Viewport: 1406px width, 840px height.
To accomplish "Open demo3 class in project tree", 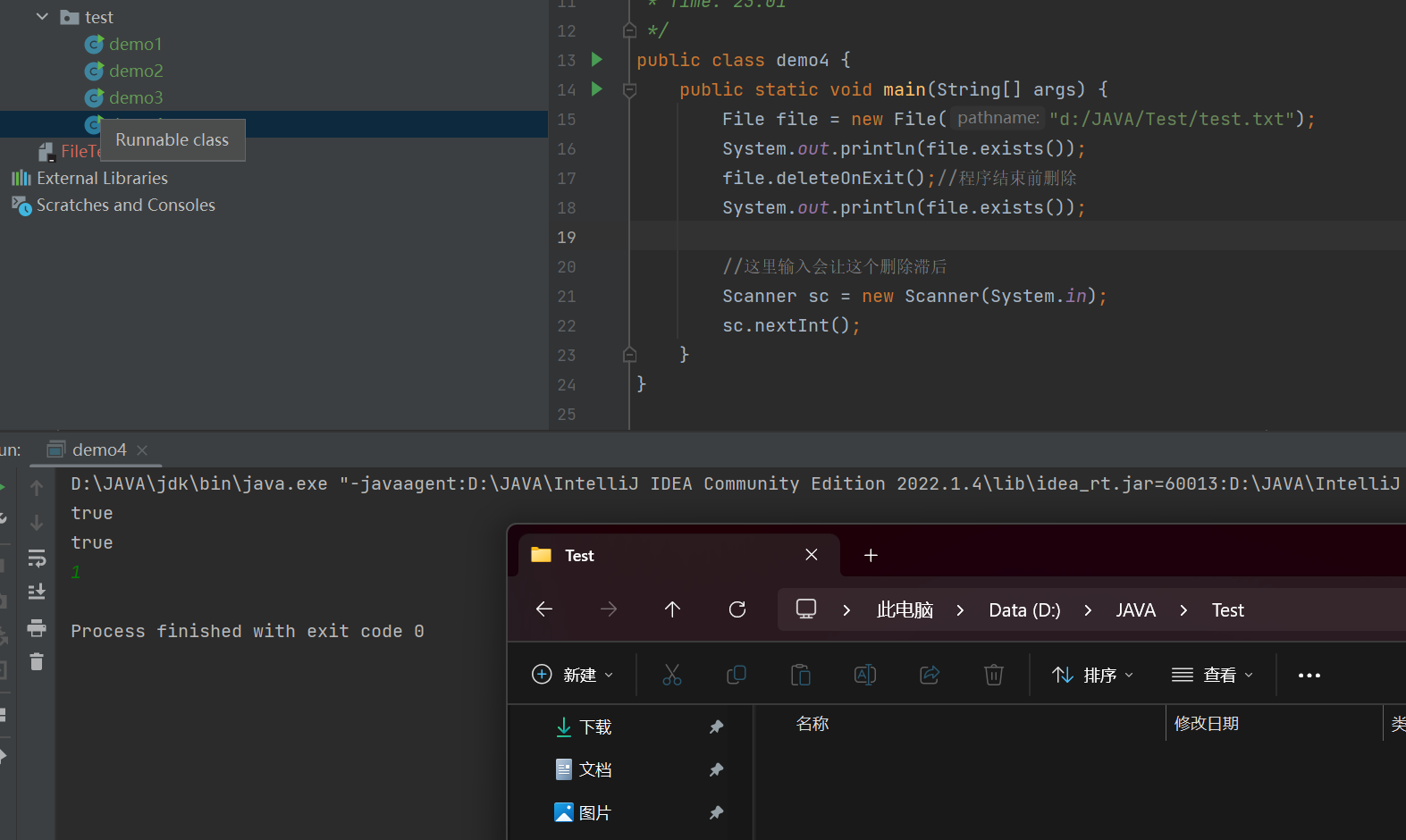I will pyautogui.click(x=135, y=97).
